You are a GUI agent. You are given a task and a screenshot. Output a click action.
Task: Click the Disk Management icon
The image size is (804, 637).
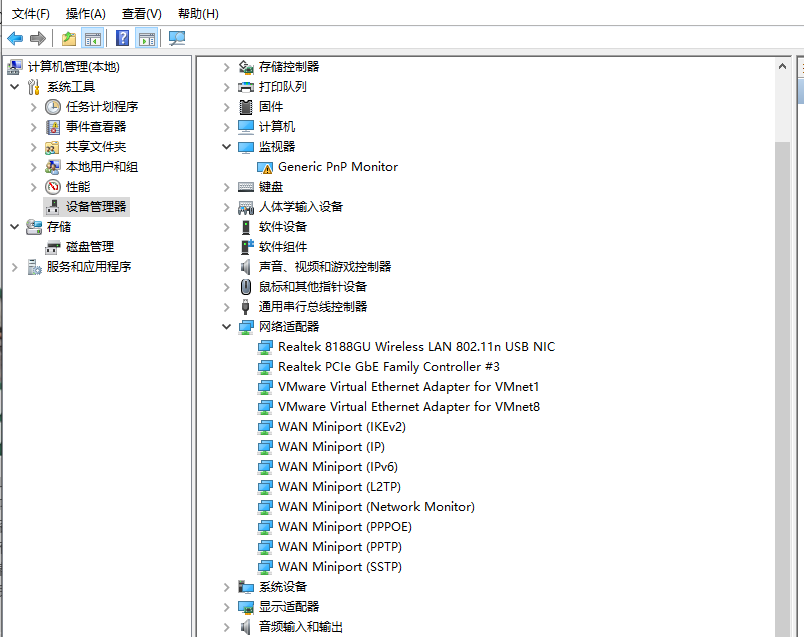coord(52,247)
